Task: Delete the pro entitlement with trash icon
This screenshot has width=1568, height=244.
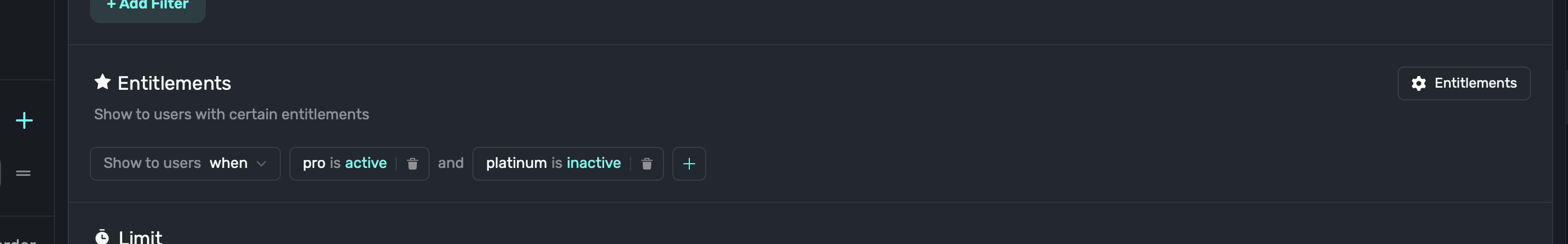Action: pos(412,164)
